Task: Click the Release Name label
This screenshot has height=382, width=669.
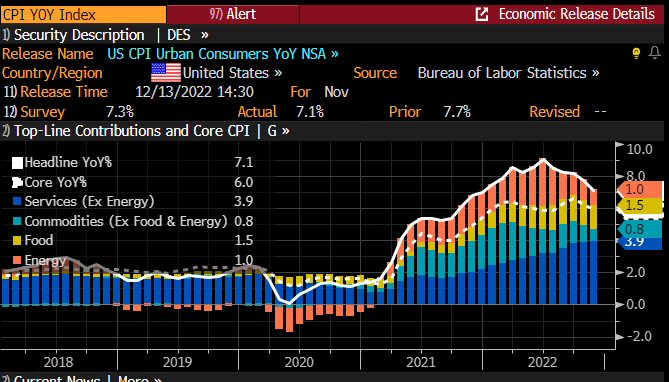Action: [48, 54]
